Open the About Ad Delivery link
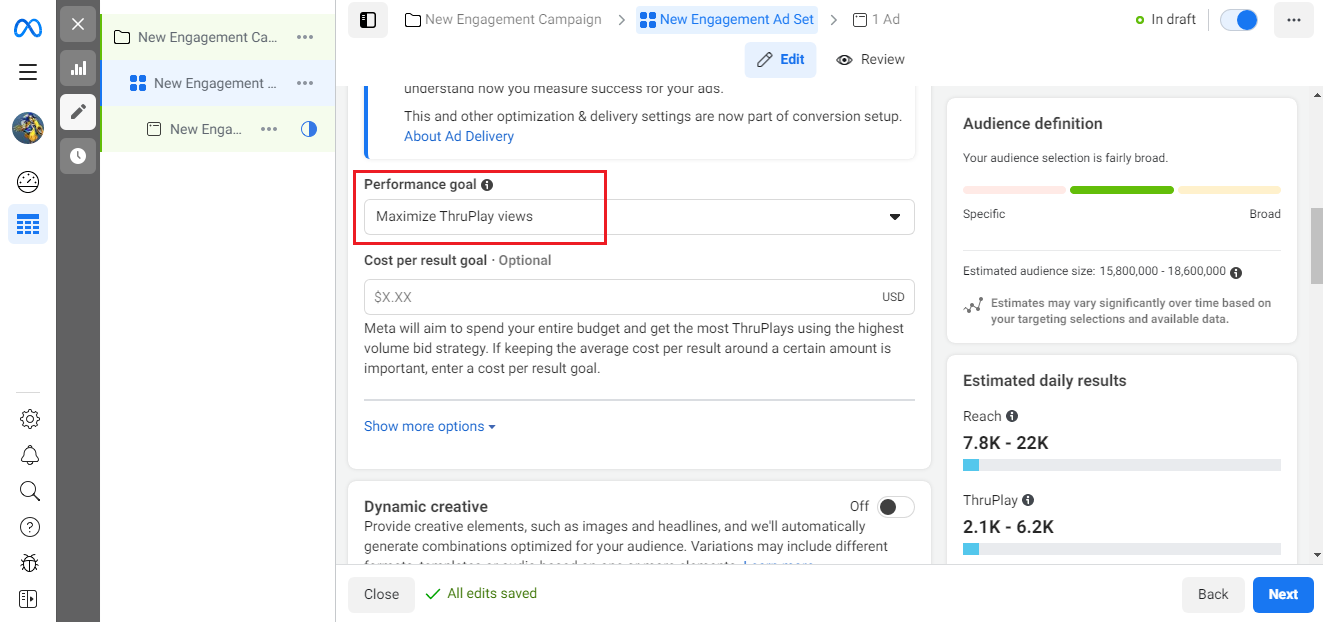The image size is (1323, 622). point(459,136)
